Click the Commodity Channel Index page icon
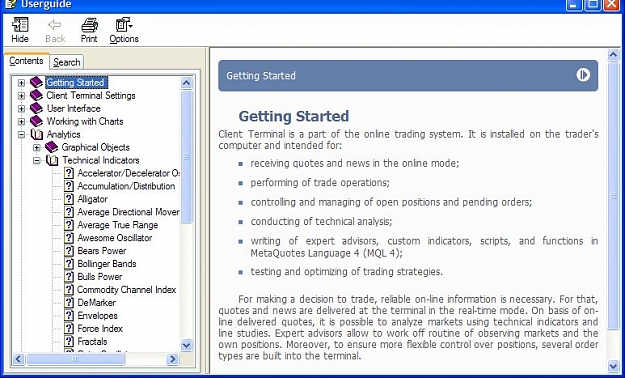Image resolution: width=625 pixels, height=378 pixels. [69, 290]
